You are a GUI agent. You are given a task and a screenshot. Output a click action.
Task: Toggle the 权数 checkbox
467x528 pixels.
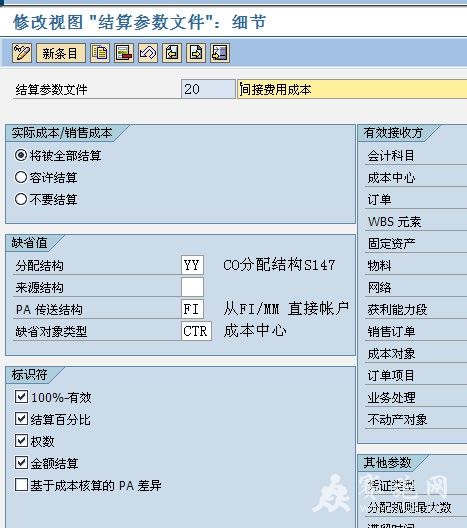pos(21,441)
